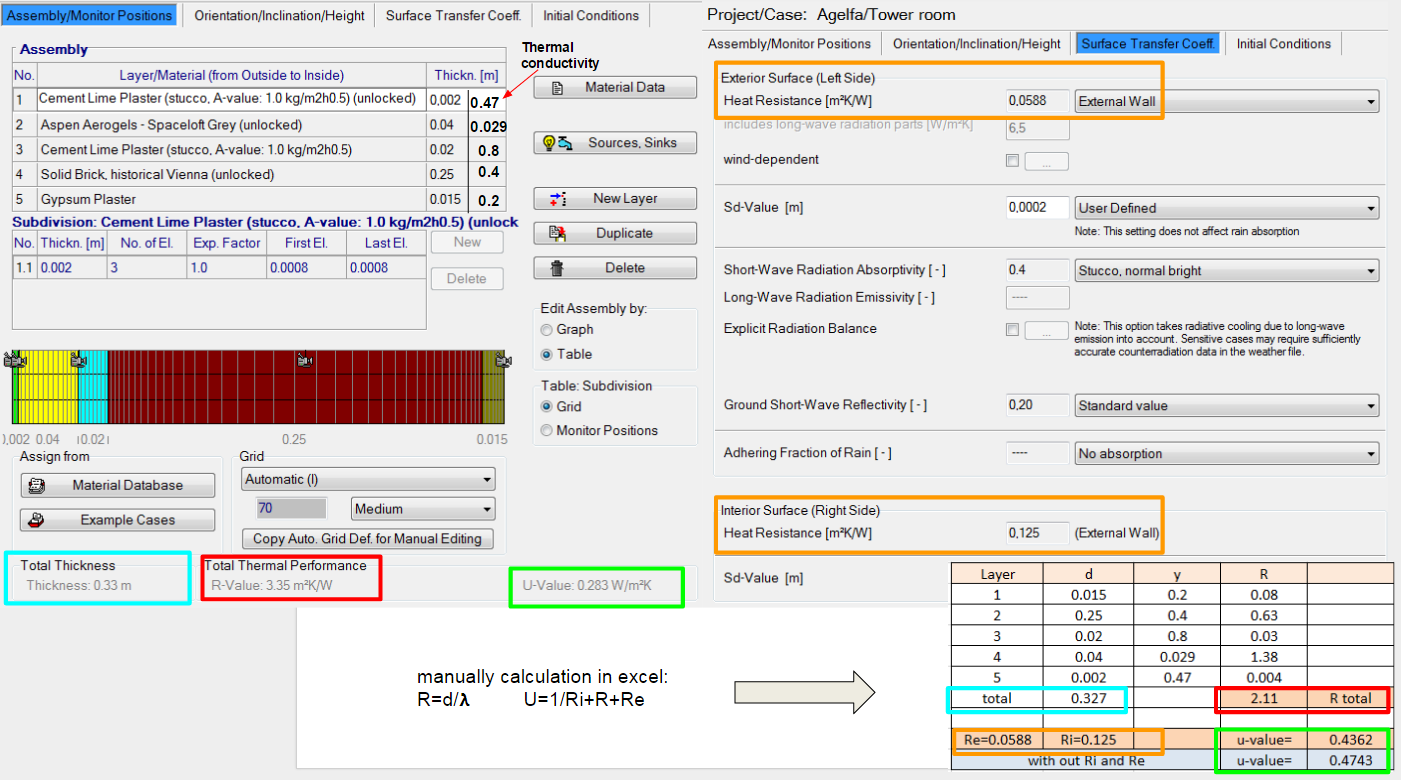1401x780 pixels.
Task: Delete the selected assembly layer
Action: point(614,266)
